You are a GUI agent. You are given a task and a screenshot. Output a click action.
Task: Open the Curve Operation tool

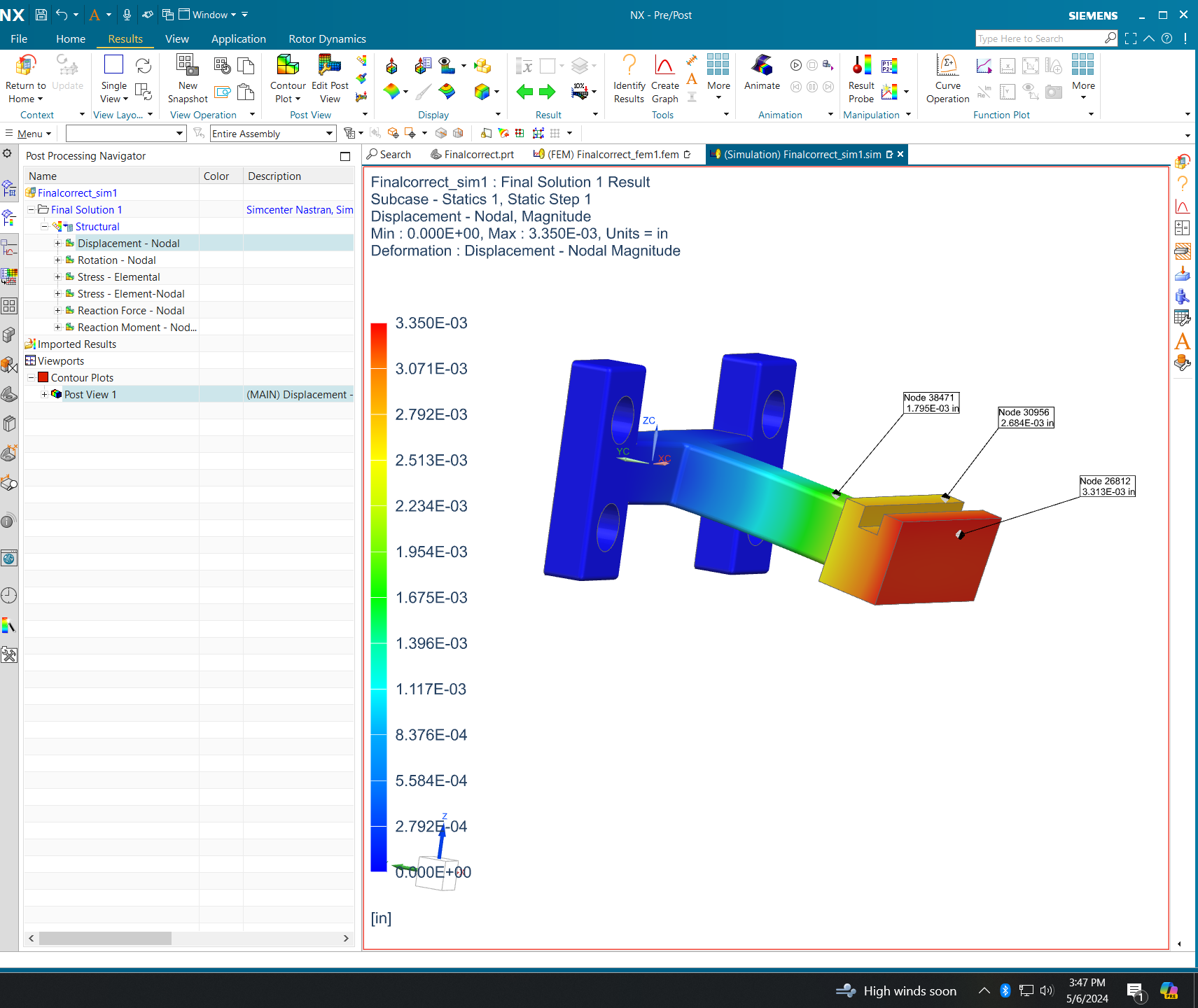point(947,77)
